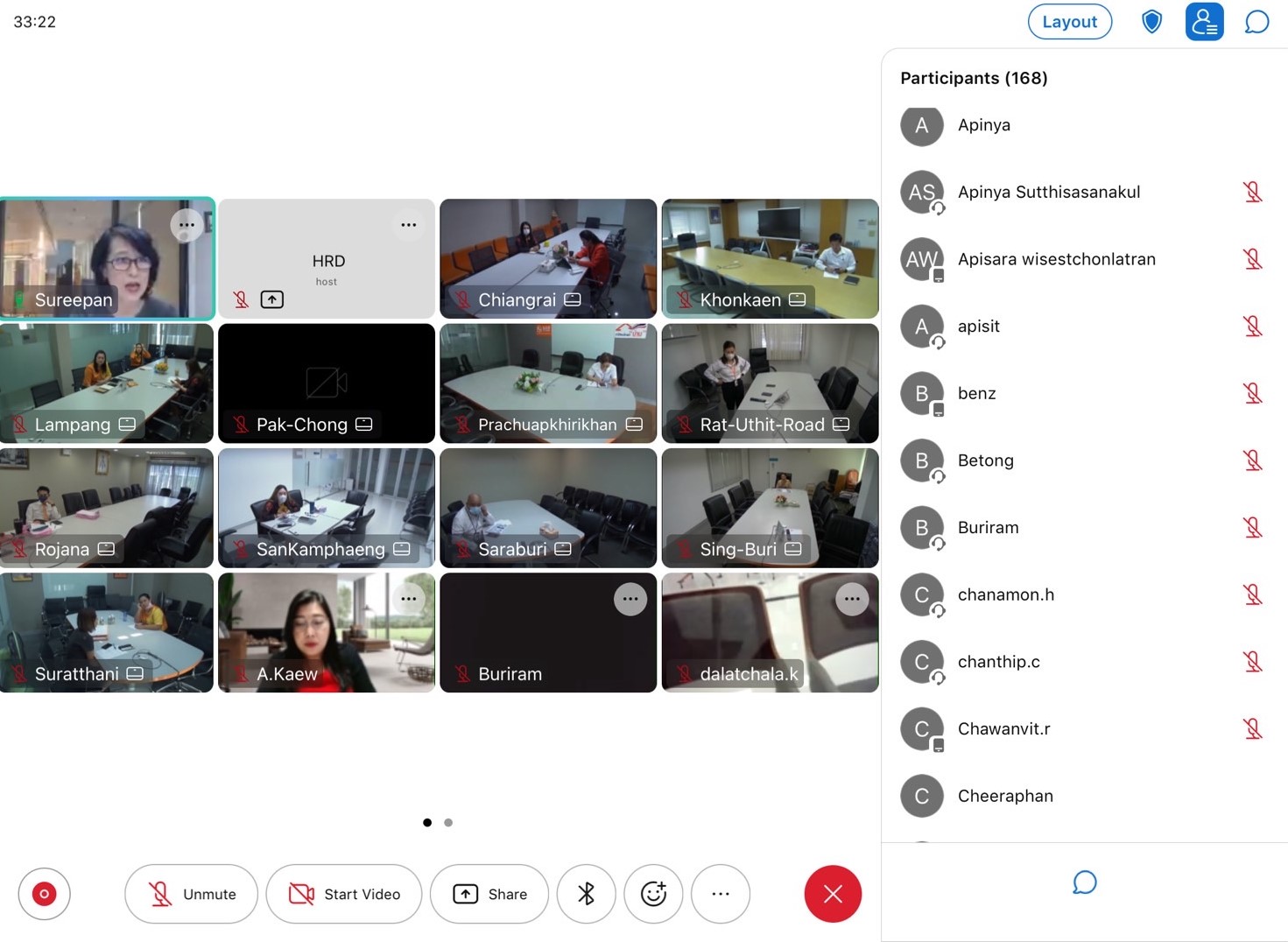1288x942 pixels.
Task: Start your video camera
Action: (344, 894)
